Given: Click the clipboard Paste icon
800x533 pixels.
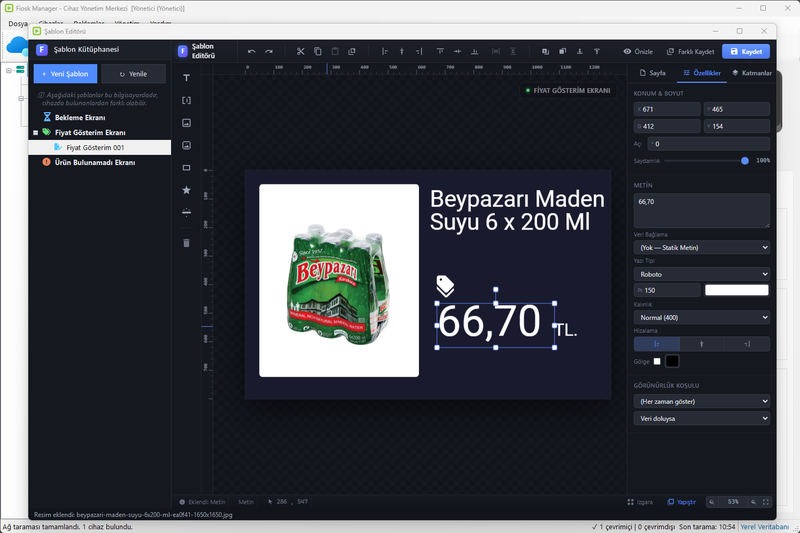Looking at the screenshot, I should (x=335, y=52).
